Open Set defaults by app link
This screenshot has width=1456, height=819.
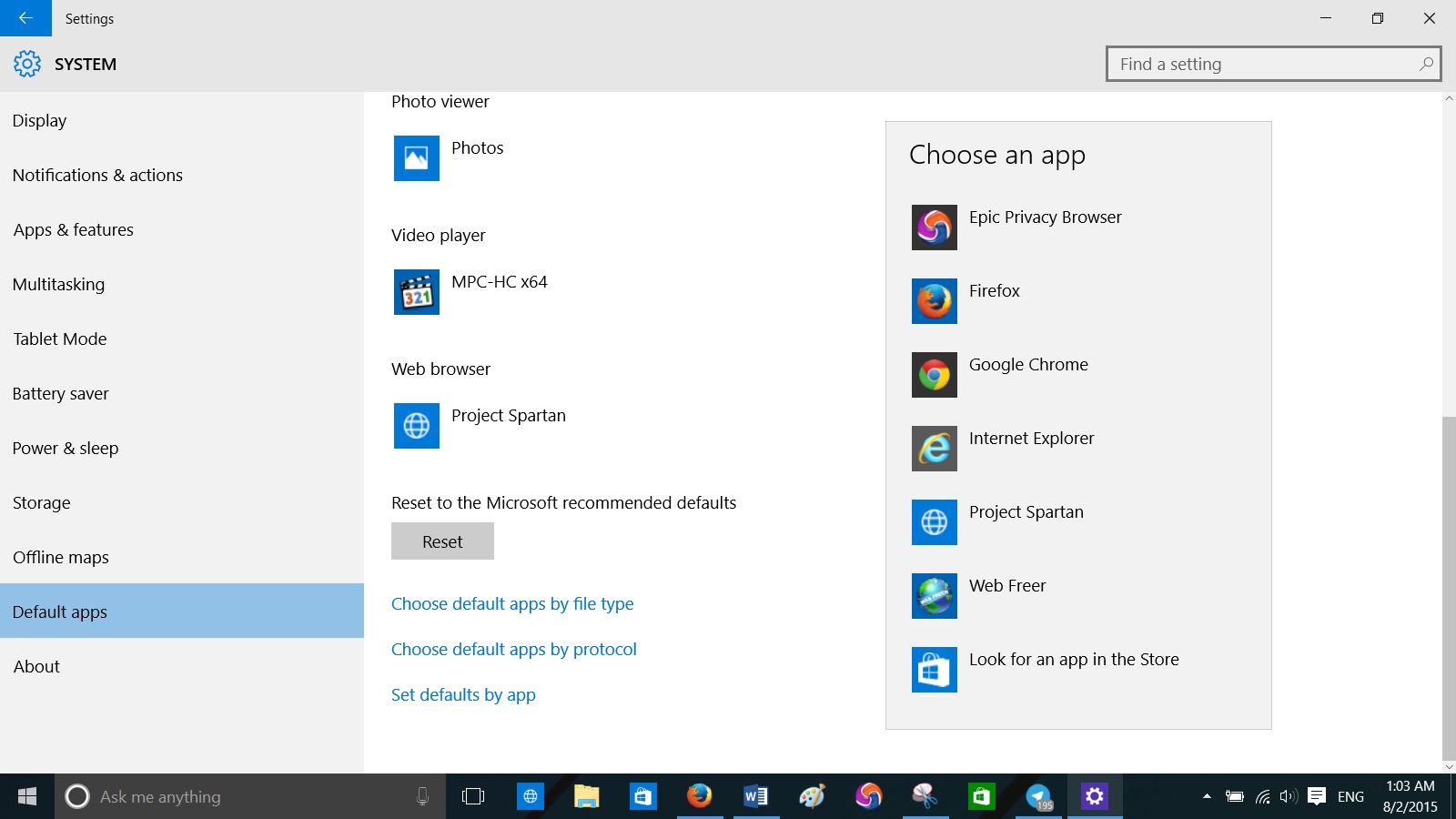pyautogui.click(x=463, y=694)
